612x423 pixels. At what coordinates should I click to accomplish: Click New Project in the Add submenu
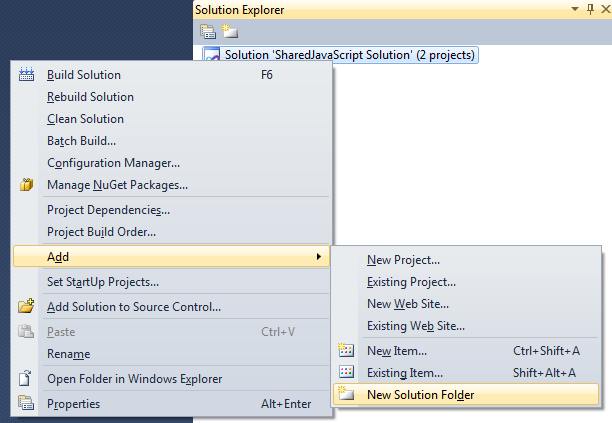click(403, 260)
